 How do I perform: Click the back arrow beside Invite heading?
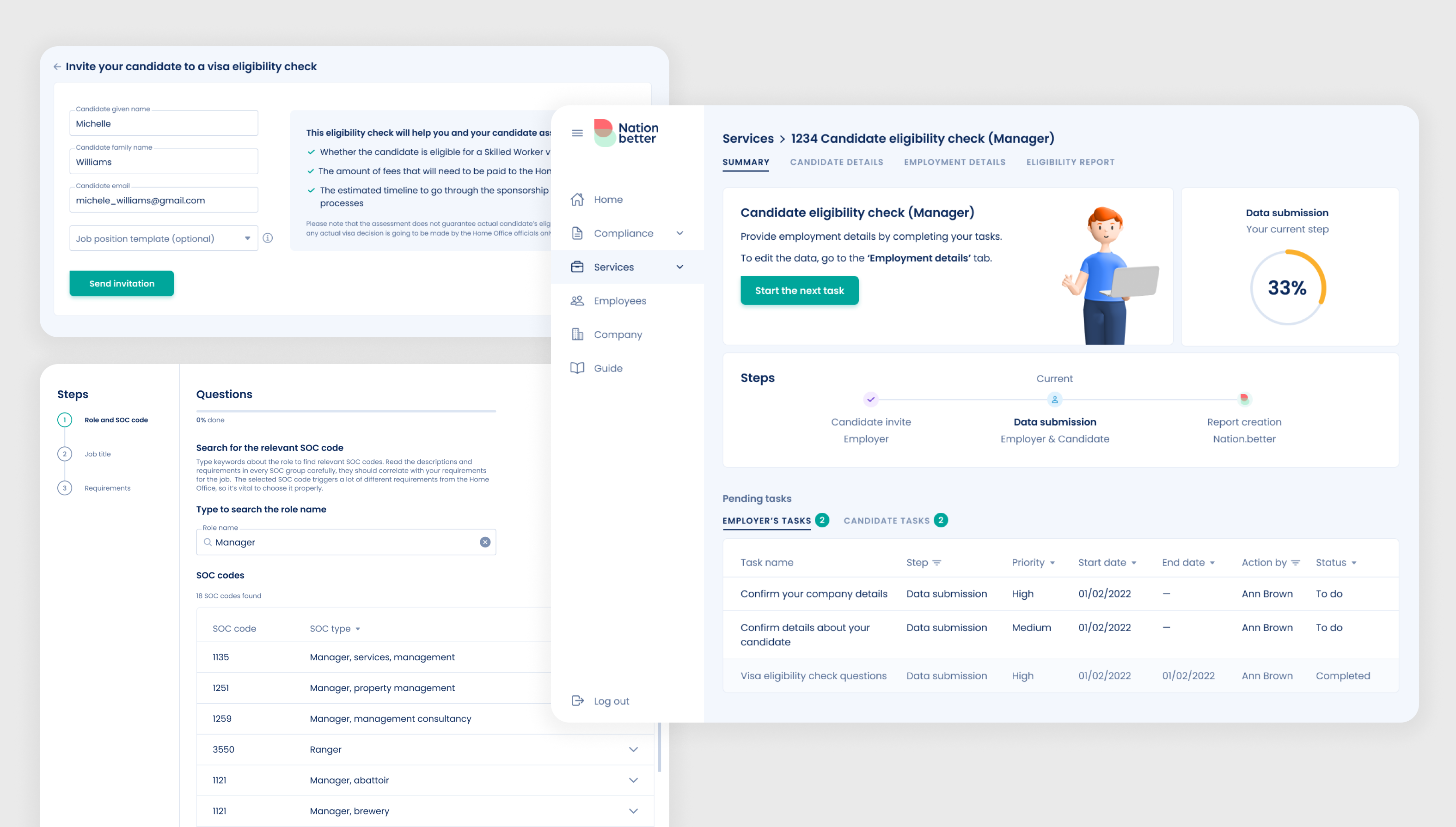[x=57, y=67]
